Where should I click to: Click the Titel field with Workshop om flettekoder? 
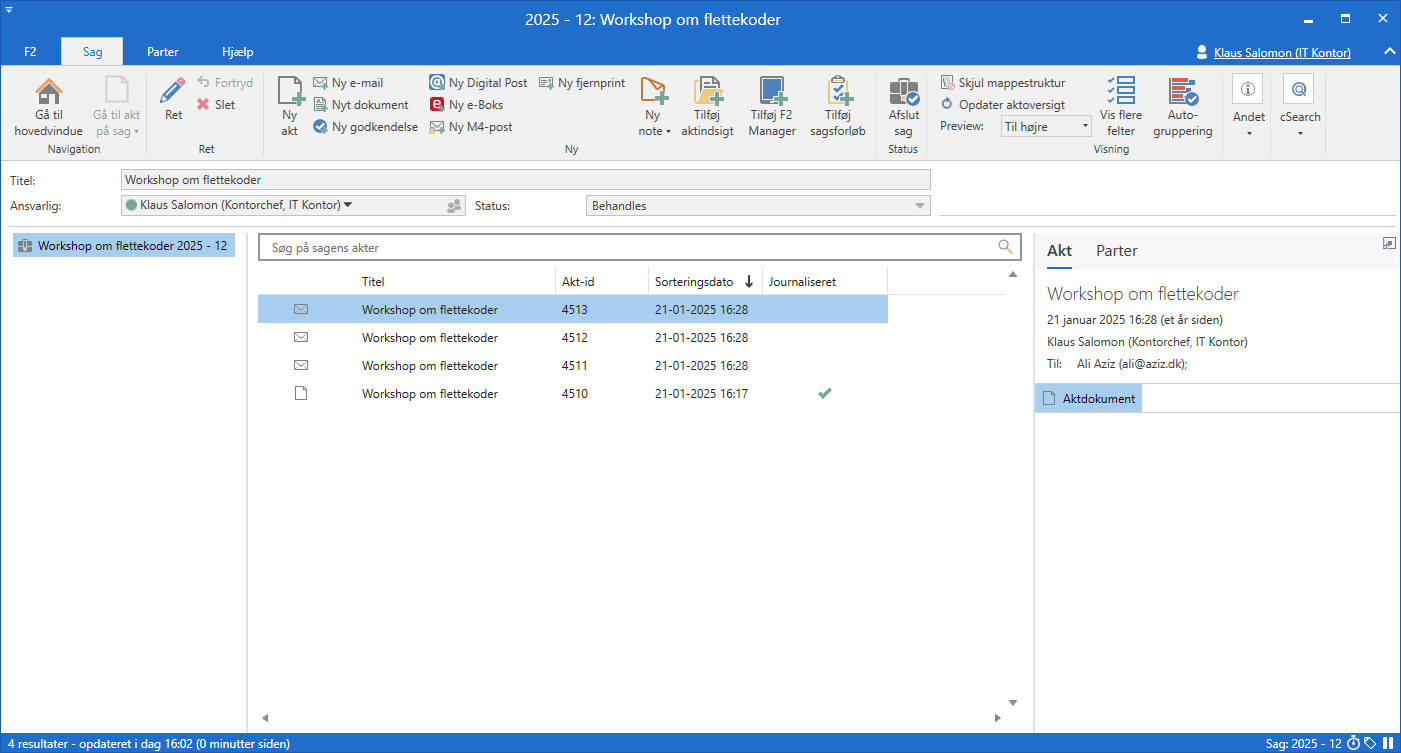pyautogui.click(x=525, y=180)
